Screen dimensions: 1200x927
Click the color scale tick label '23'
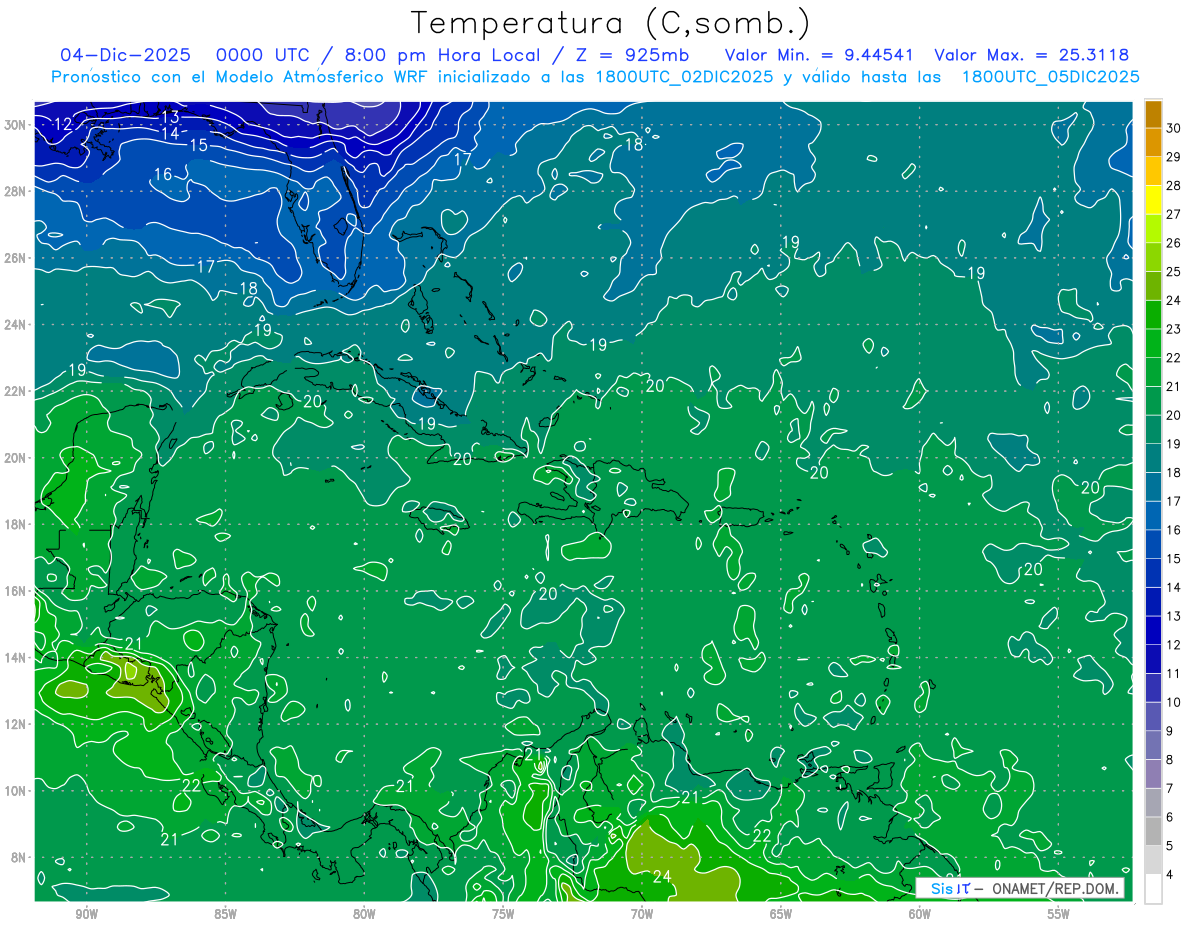1174,329
